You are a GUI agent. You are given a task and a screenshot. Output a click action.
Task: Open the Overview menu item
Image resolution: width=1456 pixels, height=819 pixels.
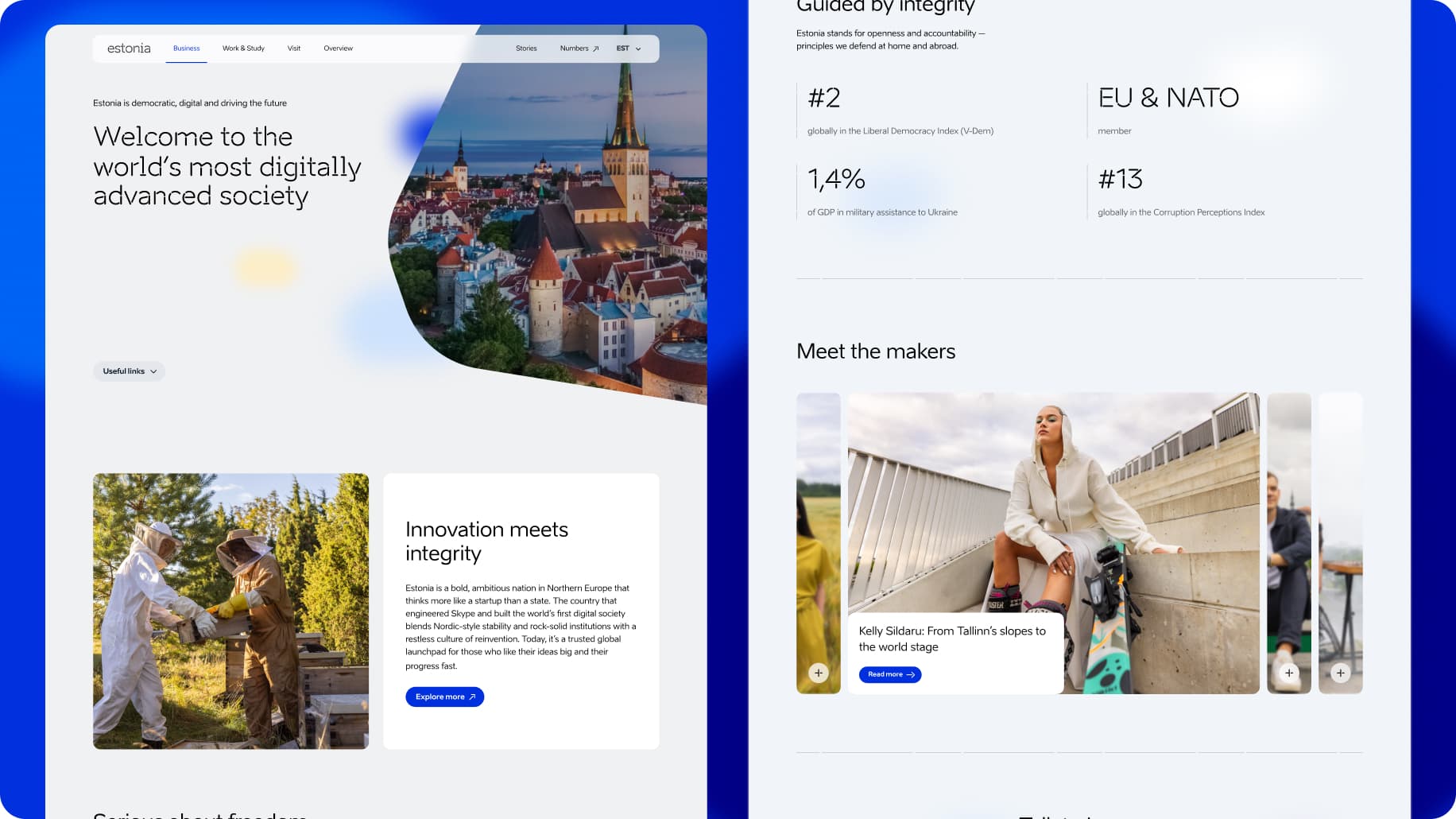click(338, 49)
